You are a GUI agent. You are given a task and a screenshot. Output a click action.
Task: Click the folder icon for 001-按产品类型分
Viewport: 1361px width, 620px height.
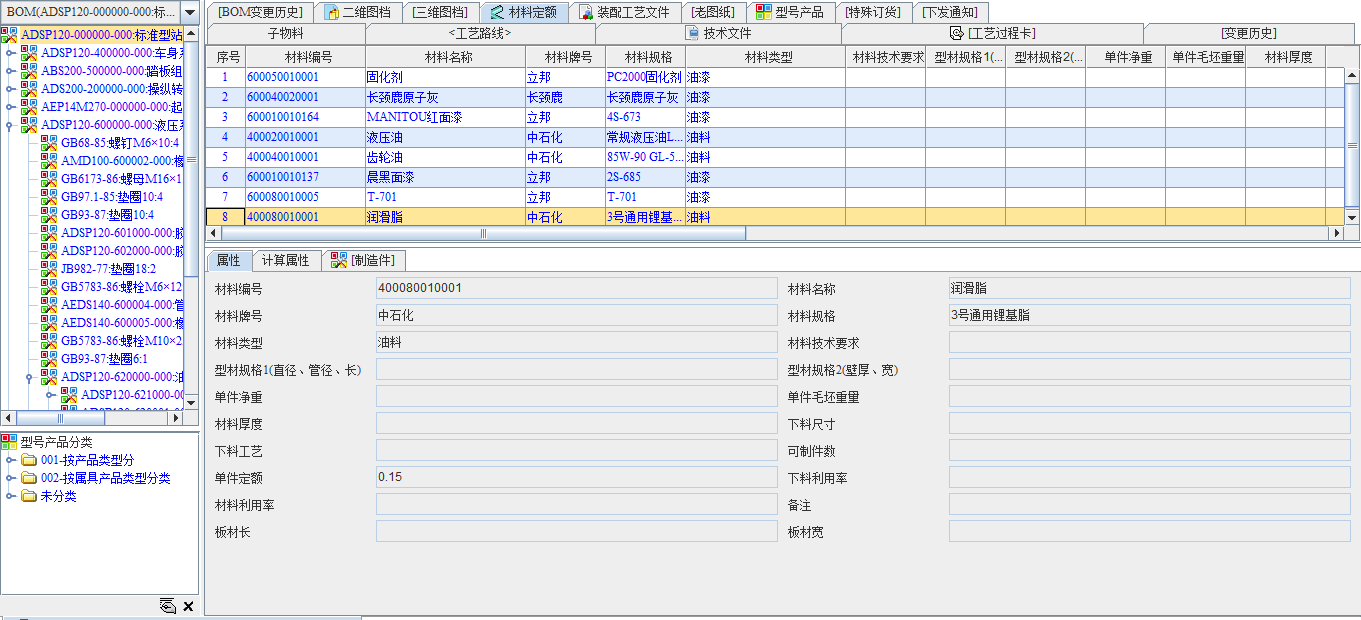(x=29, y=460)
